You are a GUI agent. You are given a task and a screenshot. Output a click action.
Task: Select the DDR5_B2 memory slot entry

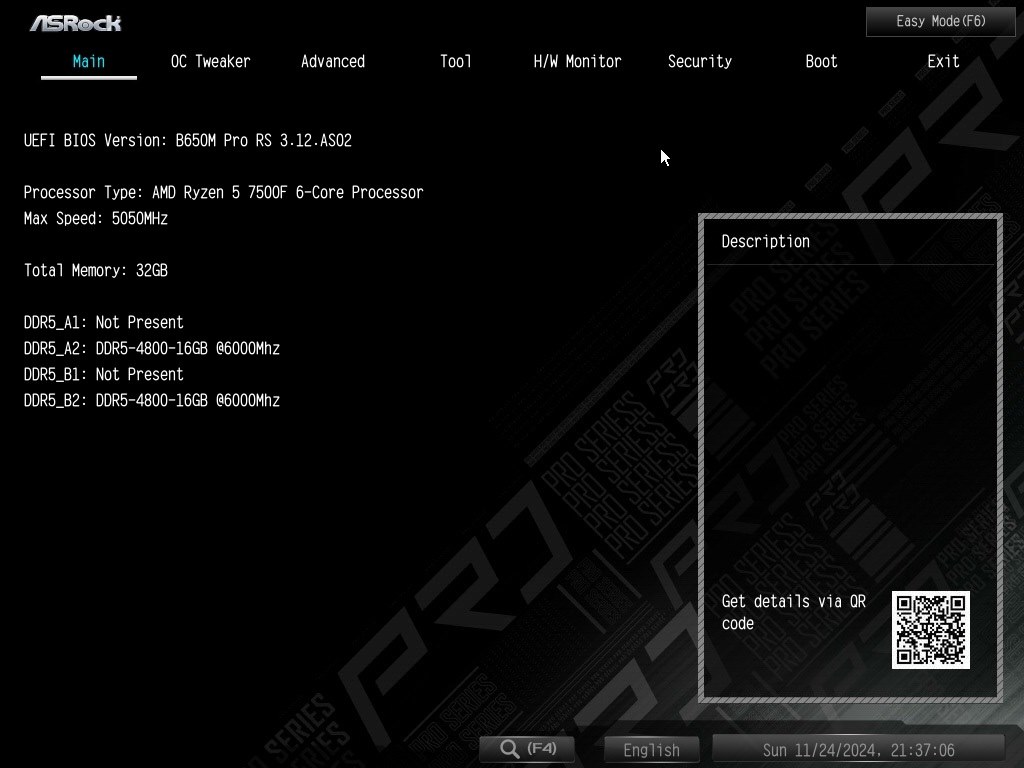click(x=152, y=400)
